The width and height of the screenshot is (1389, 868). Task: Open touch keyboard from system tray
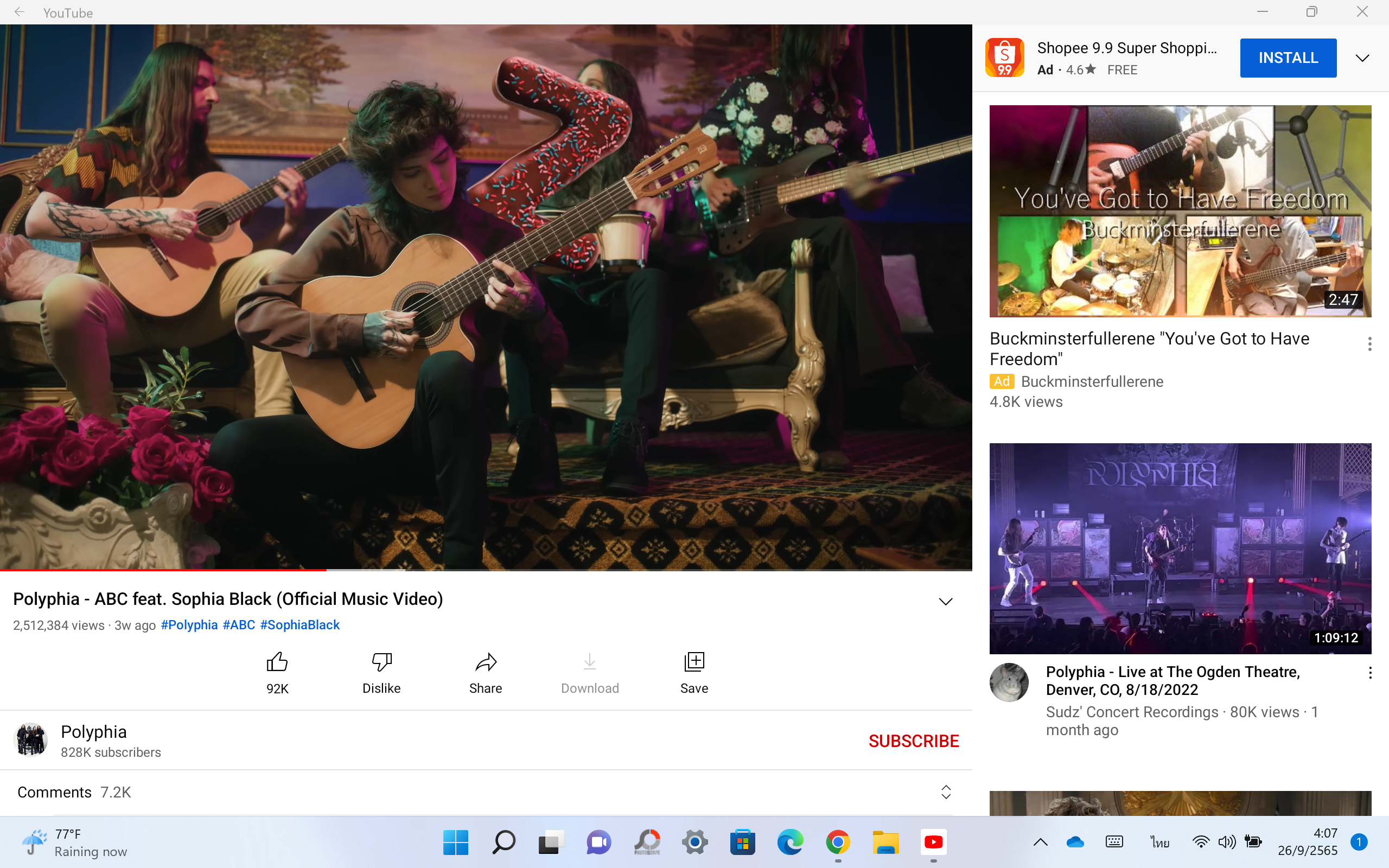(1114, 842)
